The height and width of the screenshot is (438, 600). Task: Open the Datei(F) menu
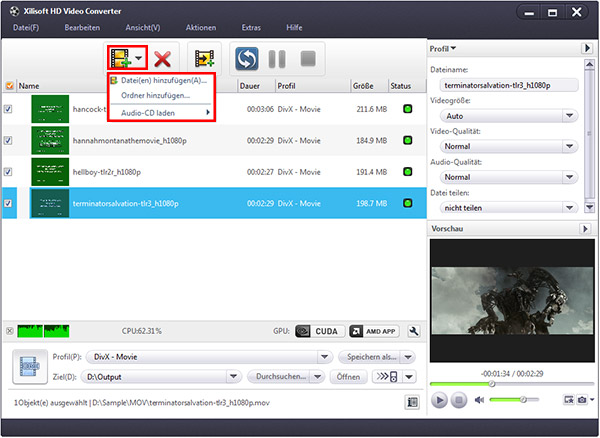pos(26,28)
